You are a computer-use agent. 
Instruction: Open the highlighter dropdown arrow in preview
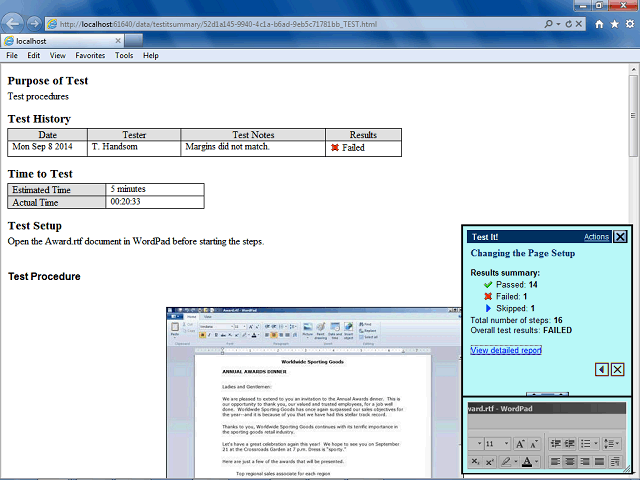(516, 461)
